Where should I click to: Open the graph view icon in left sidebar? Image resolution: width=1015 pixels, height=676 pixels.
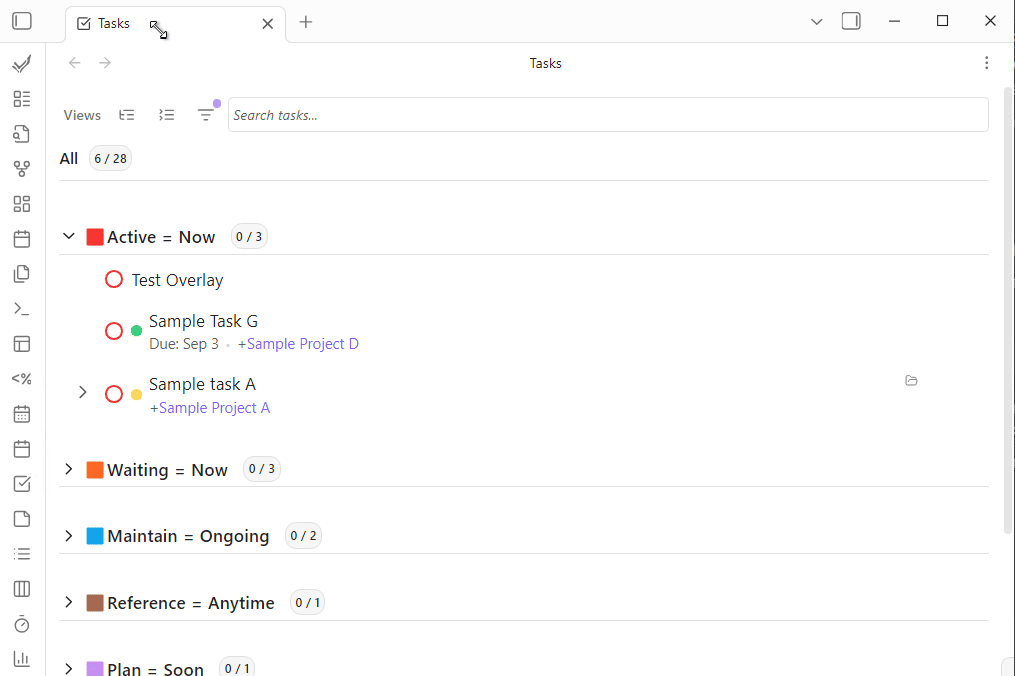pyautogui.click(x=22, y=169)
